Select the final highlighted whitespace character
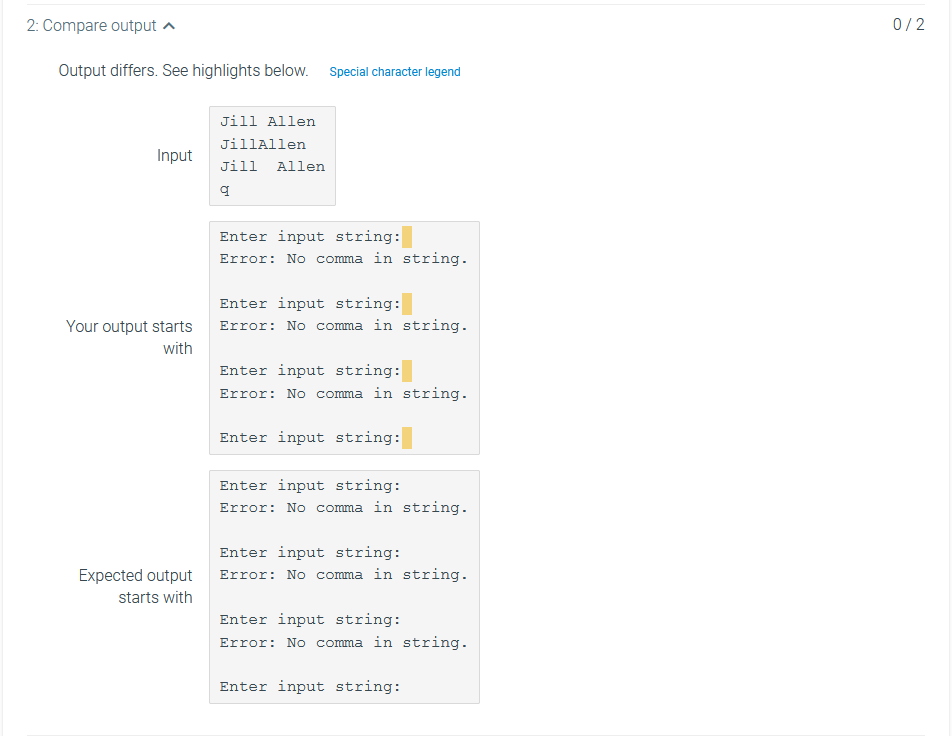Viewport: 952px width, 736px height. 407,437
